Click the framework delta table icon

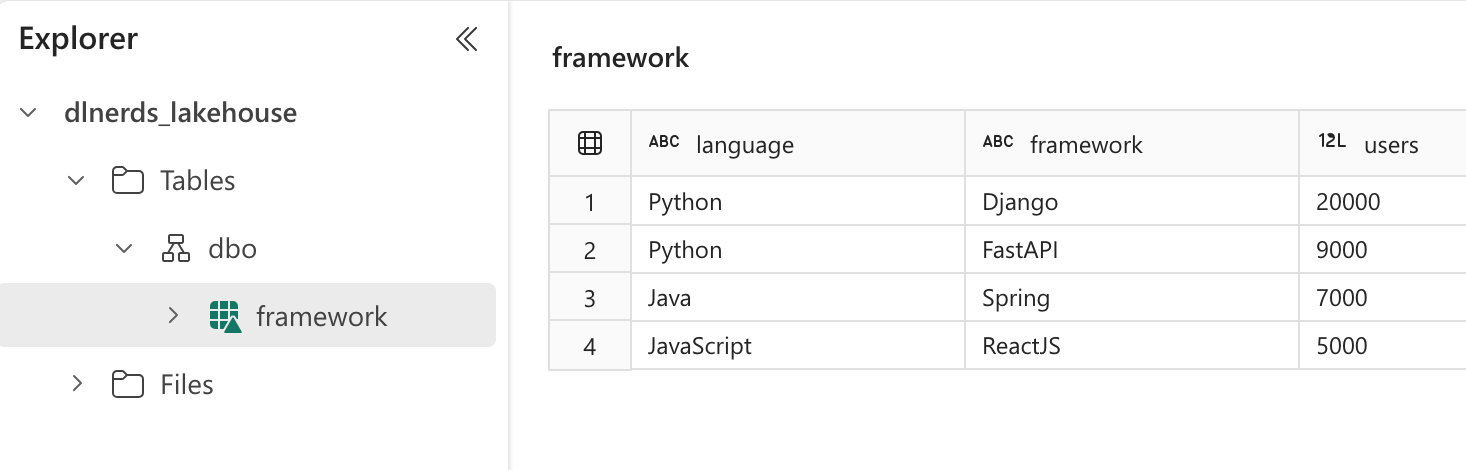point(225,317)
